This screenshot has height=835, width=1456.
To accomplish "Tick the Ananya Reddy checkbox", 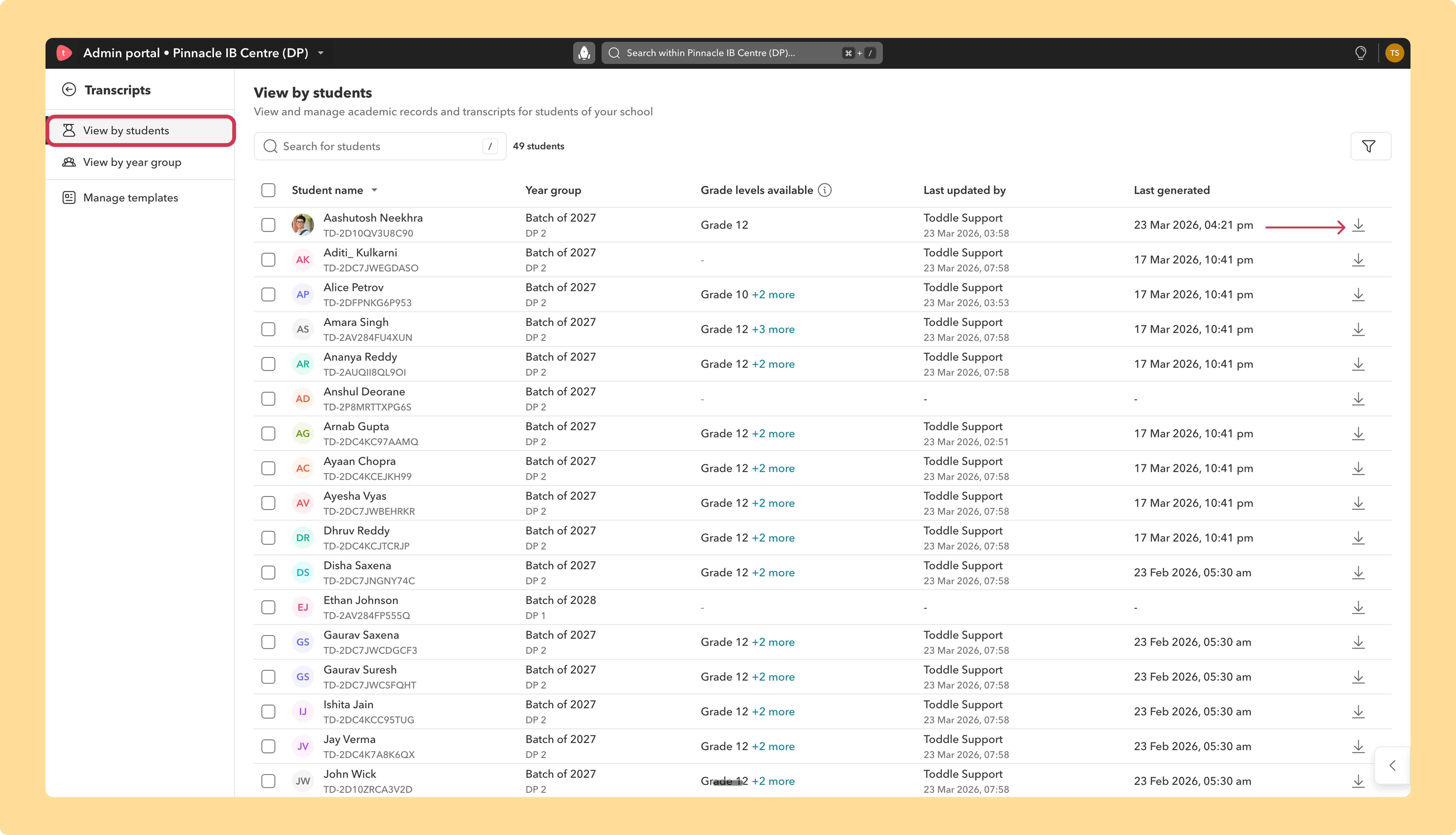I will point(268,364).
